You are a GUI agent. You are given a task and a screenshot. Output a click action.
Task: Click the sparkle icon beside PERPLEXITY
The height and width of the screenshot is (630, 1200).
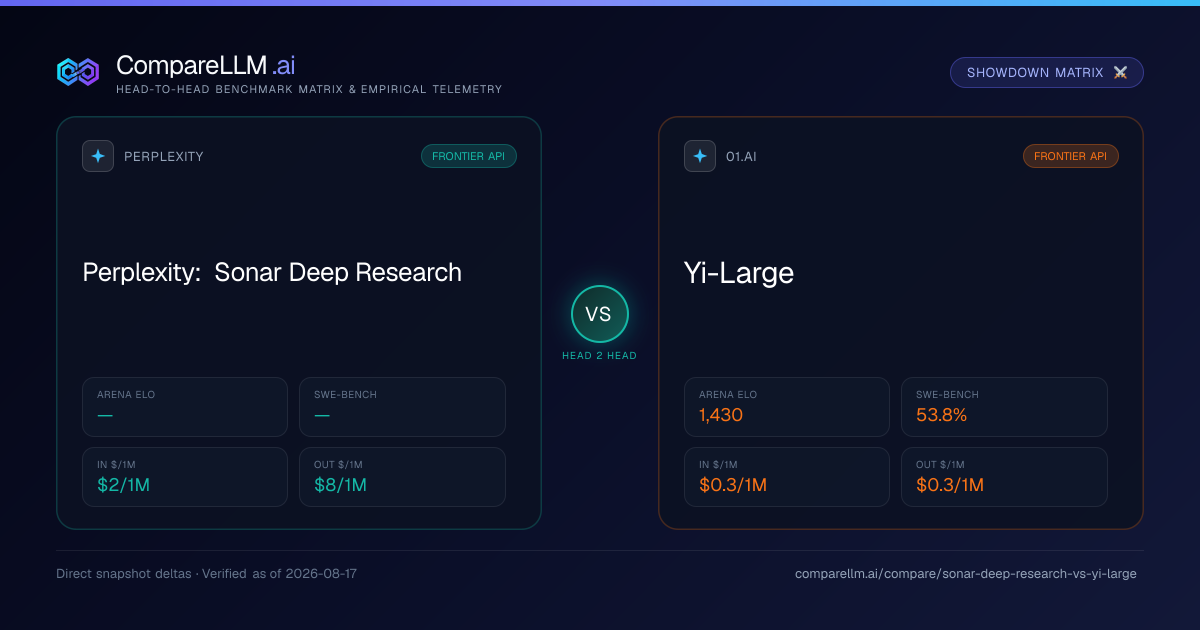click(98, 156)
